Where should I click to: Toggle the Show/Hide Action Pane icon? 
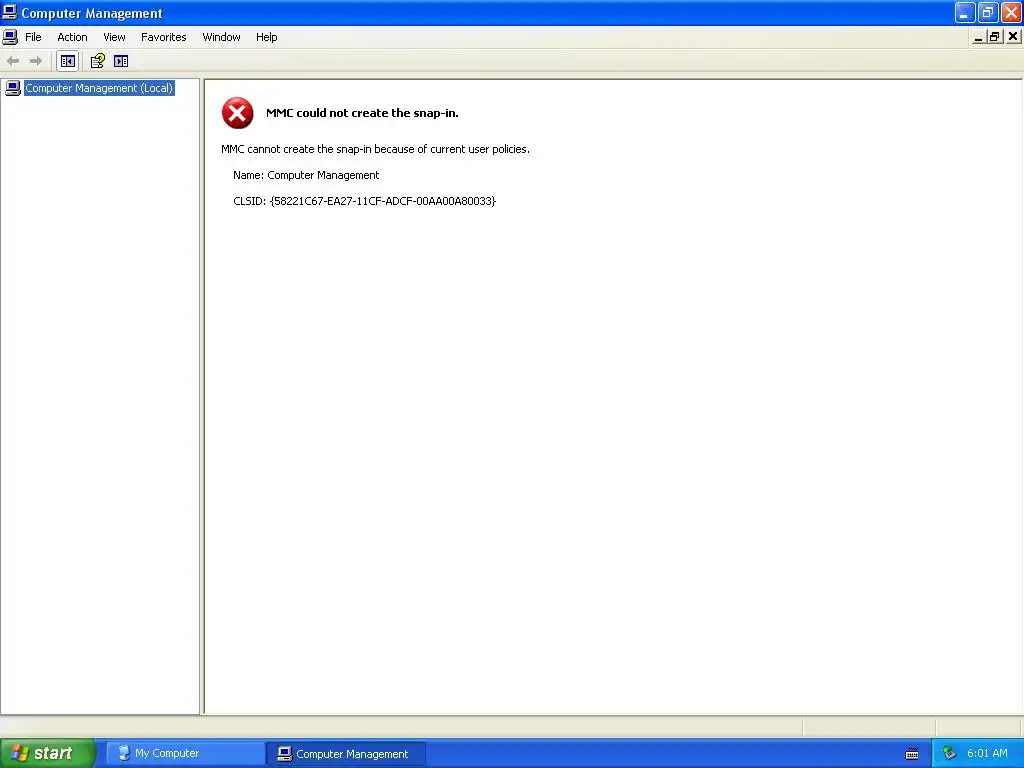(x=121, y=61)
